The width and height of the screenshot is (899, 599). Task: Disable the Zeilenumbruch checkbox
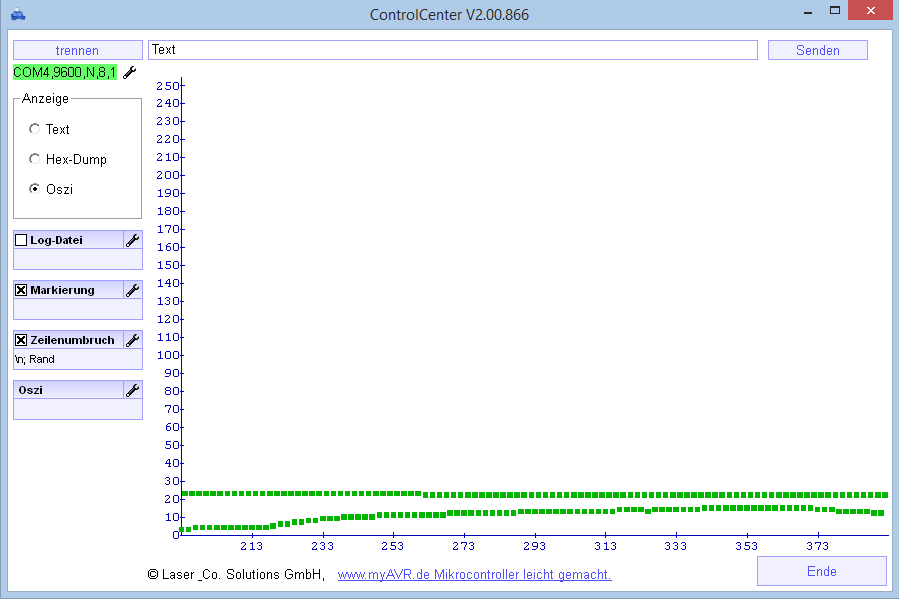(21, 340)
